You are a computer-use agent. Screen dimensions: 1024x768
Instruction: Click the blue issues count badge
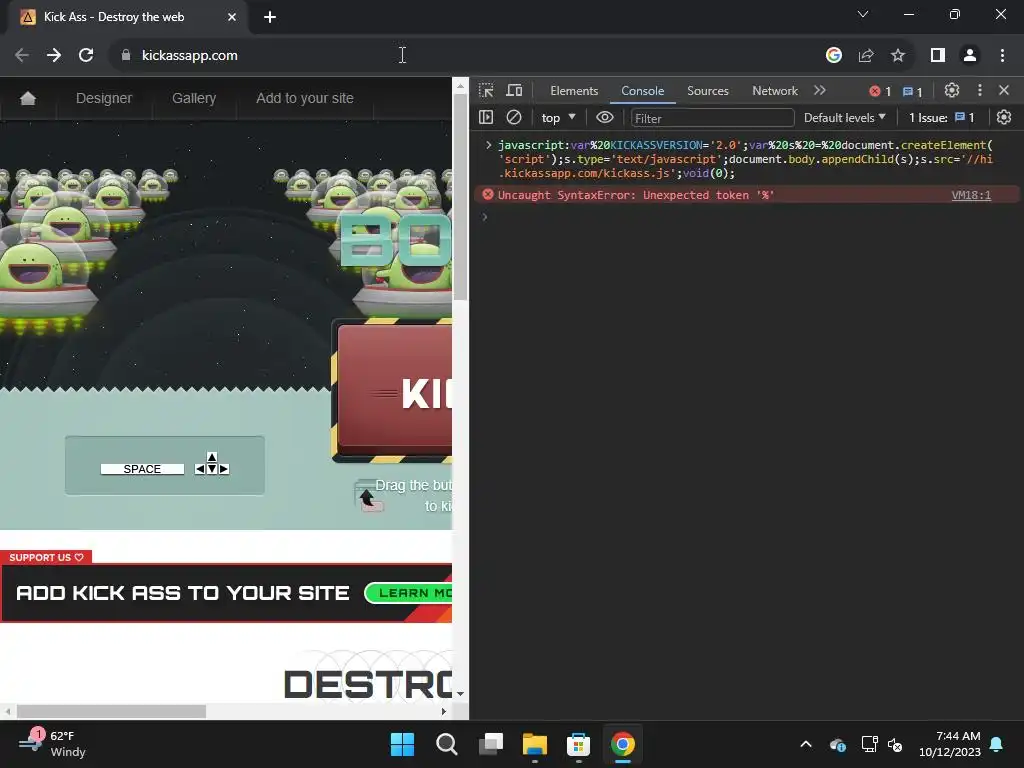pyautogui.click(x=912, y=91)
